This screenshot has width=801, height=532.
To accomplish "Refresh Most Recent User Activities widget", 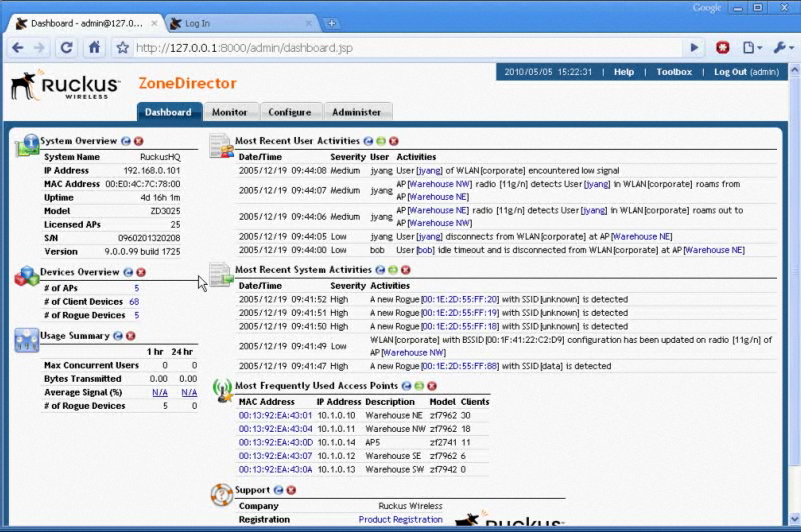I will point(368,141).
